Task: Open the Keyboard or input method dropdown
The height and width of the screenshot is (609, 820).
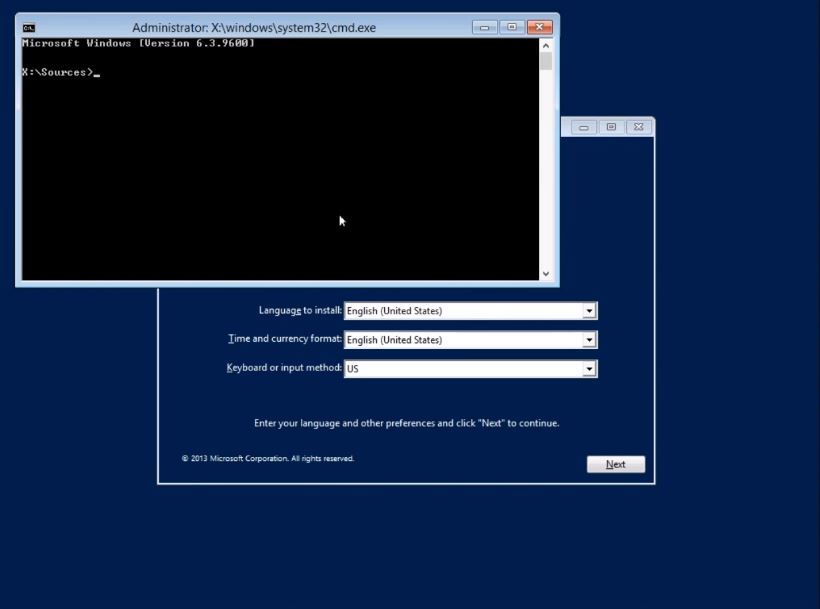Action: tap(590, 367)
